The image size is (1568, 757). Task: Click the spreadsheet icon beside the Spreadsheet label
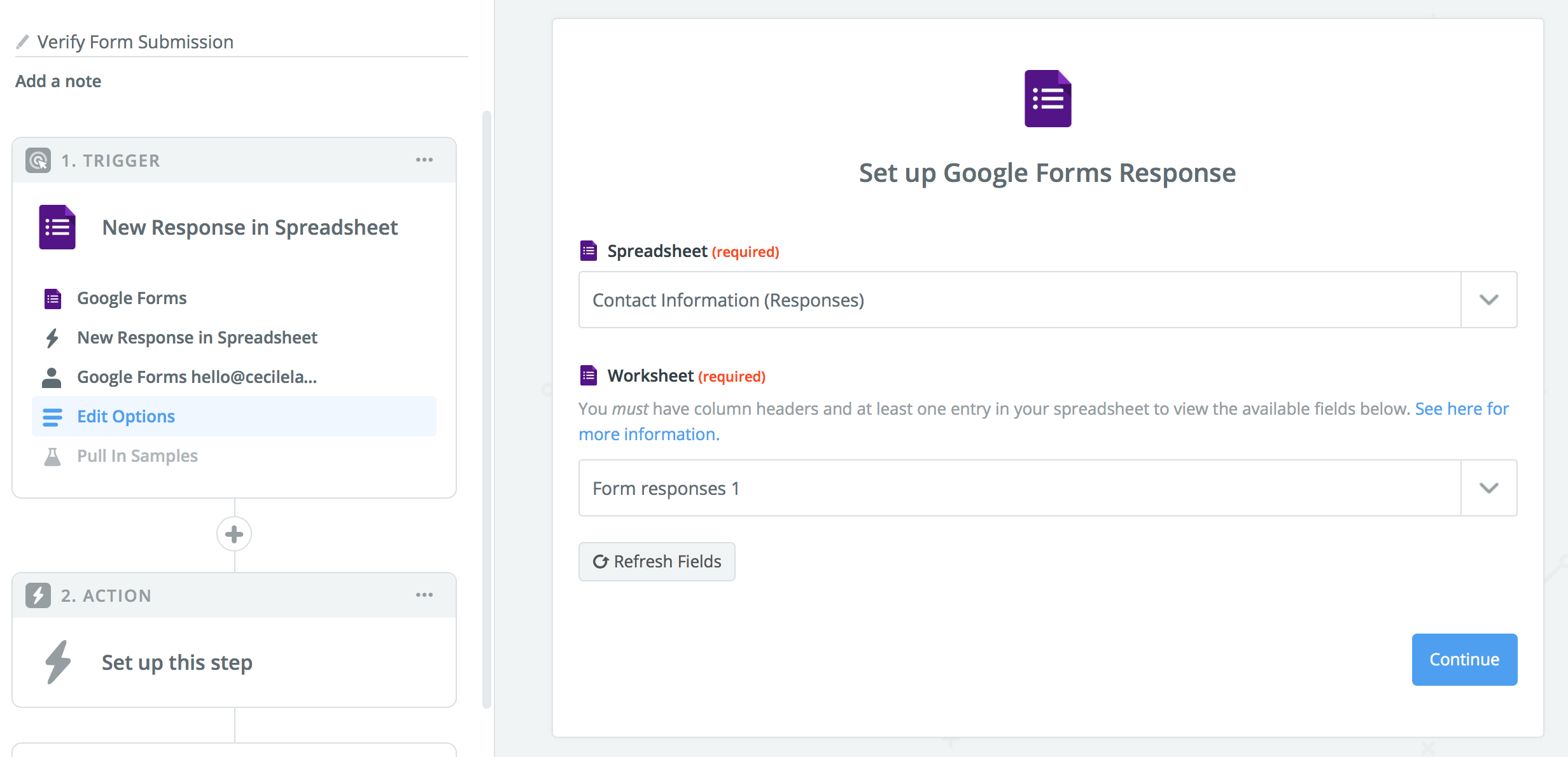[x=588, y=251]
